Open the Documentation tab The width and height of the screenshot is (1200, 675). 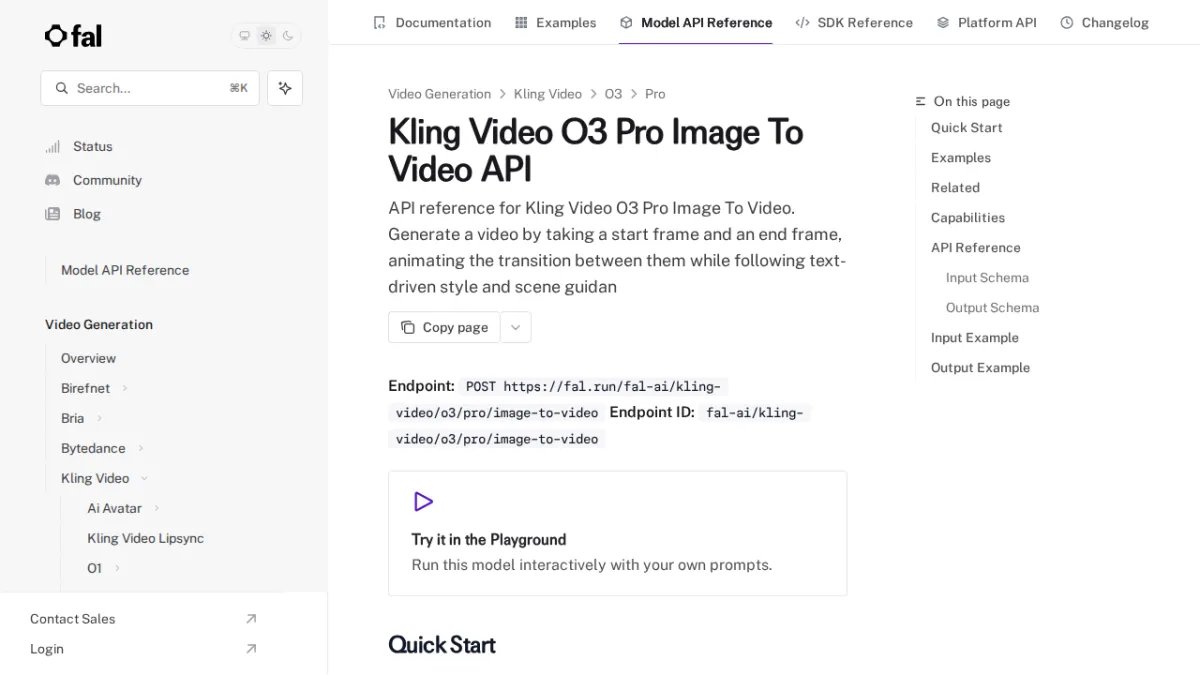click(432, 22)
